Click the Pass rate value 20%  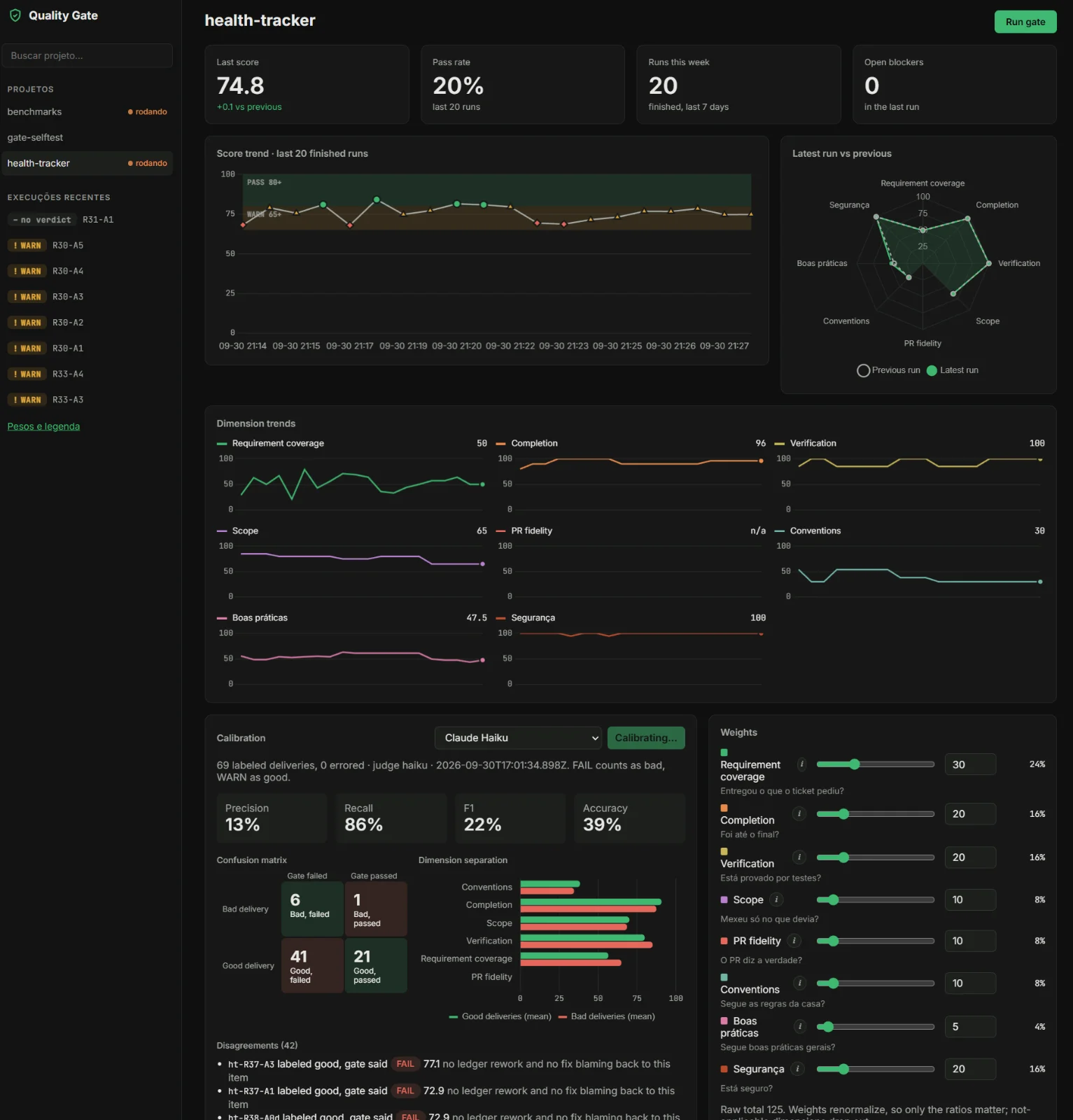458,85
